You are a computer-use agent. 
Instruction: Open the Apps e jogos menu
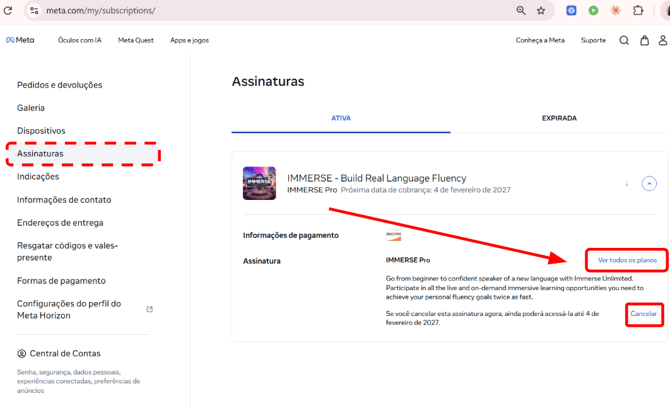coord(189,40)
